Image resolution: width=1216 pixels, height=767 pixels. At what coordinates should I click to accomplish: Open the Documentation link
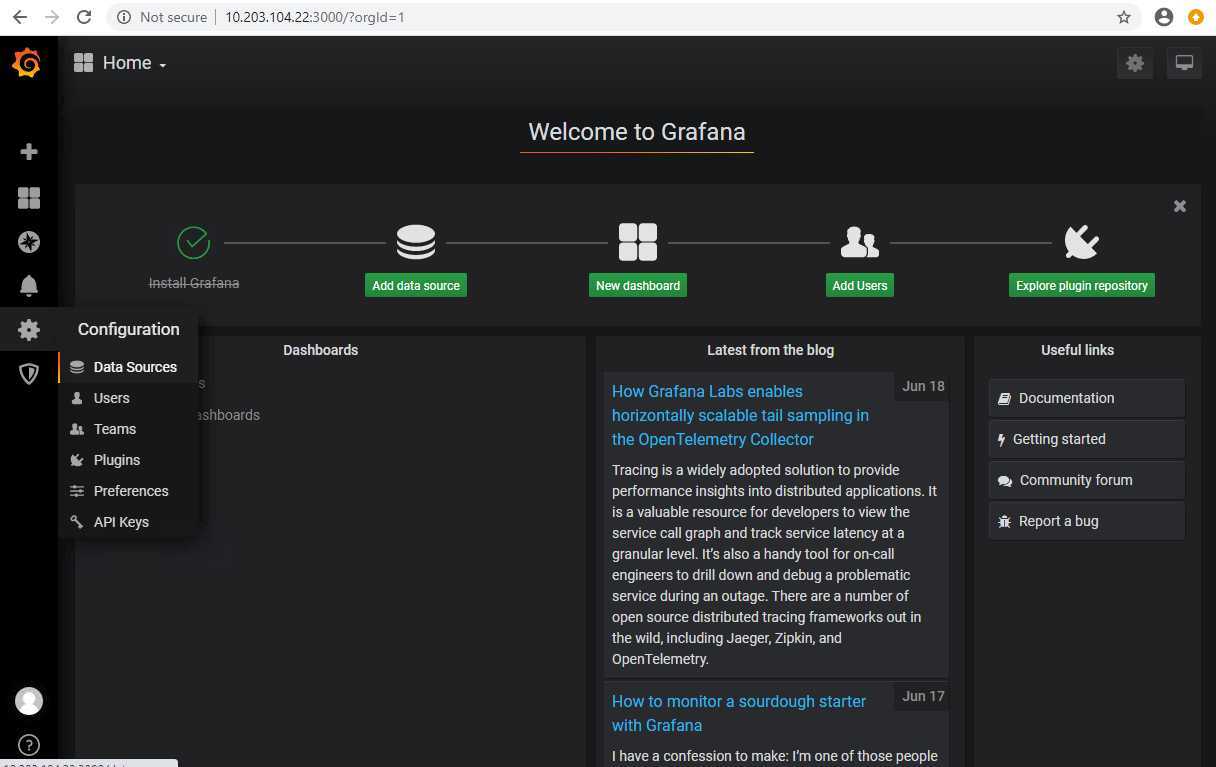pyautogui.click(x=1087, y=398)
